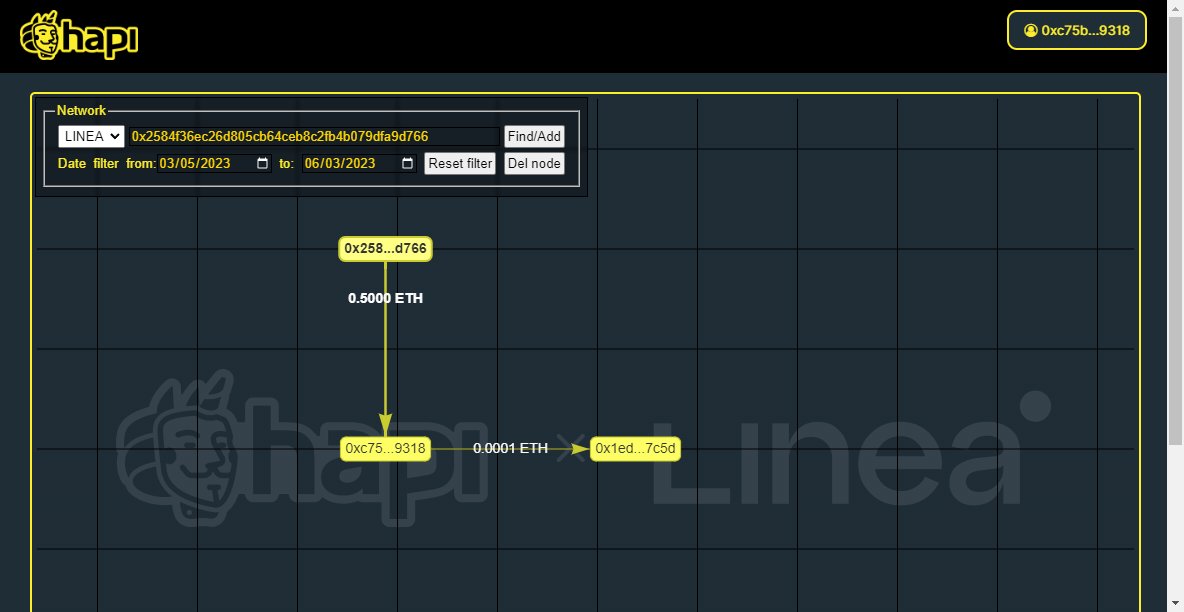Select the 0x258...d766 node

coord(385,249)
